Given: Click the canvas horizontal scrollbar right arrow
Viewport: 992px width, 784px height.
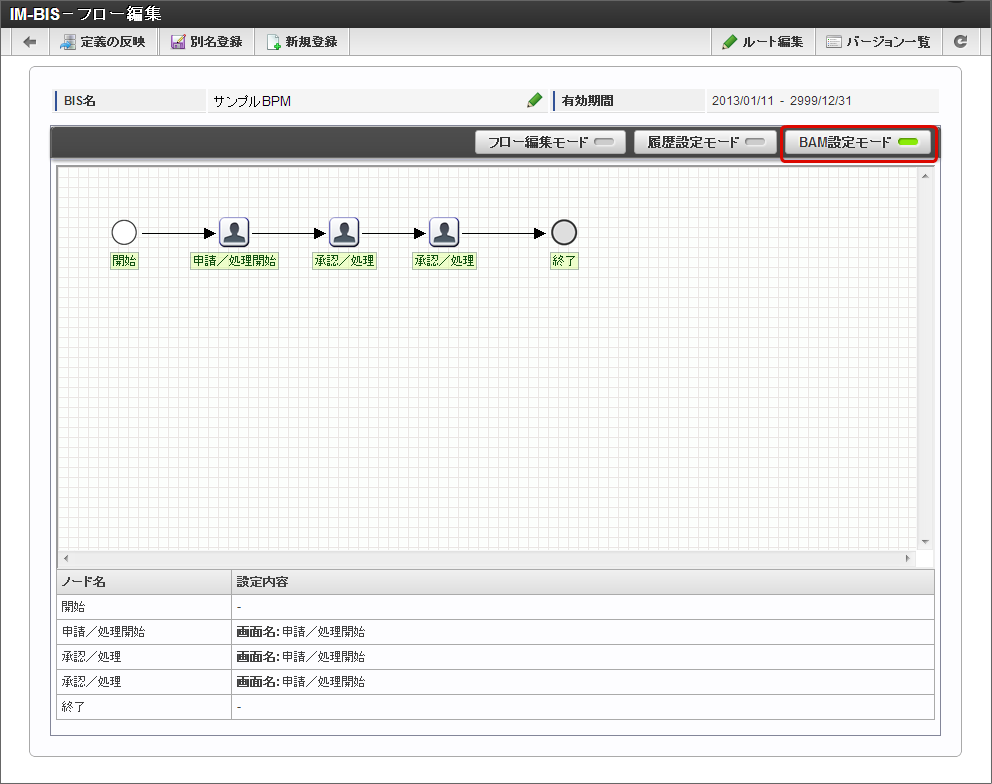Looking at the screenshot, I should tap(908, 558).
